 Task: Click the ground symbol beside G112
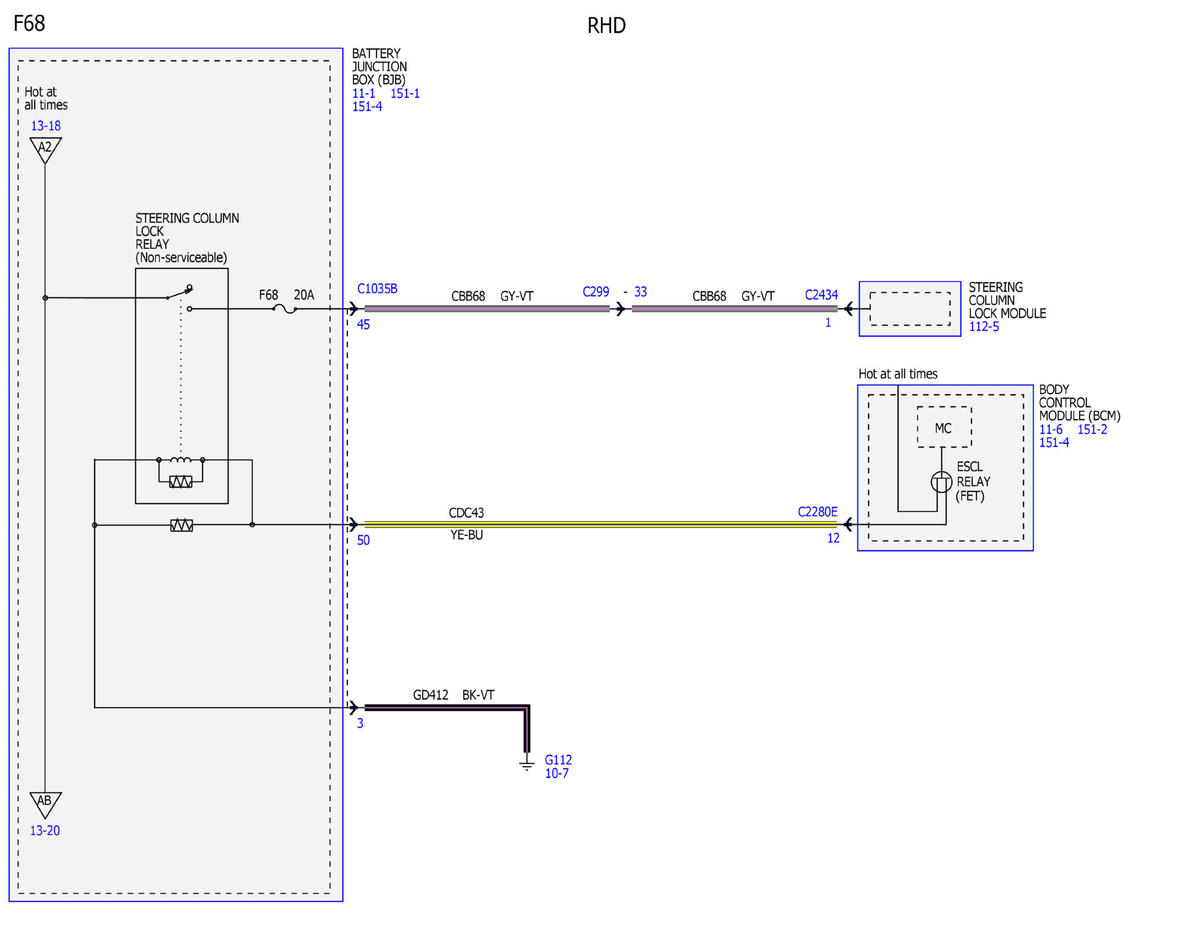526,765
